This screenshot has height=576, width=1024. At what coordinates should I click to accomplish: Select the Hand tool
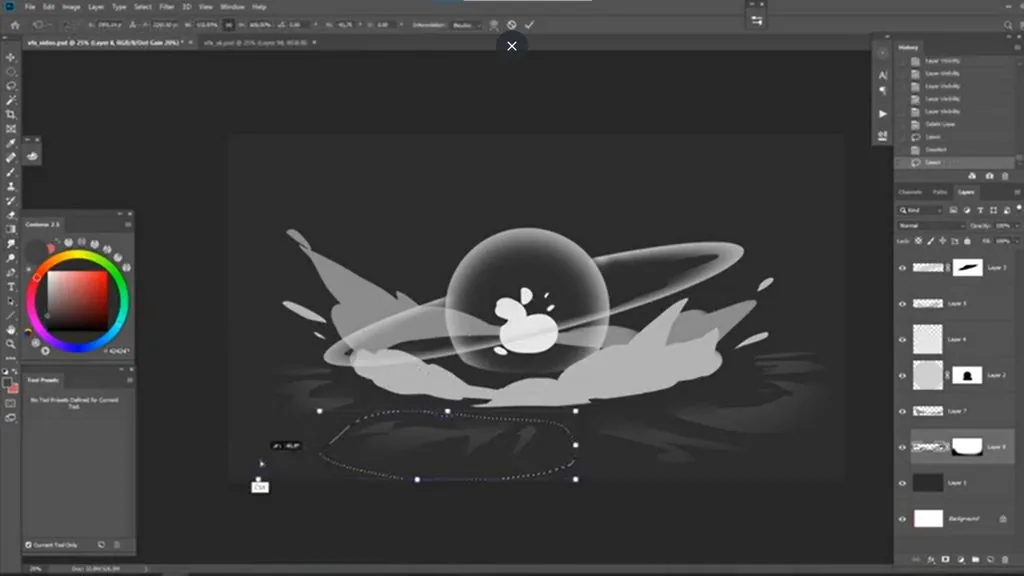[x=10, y=330]
